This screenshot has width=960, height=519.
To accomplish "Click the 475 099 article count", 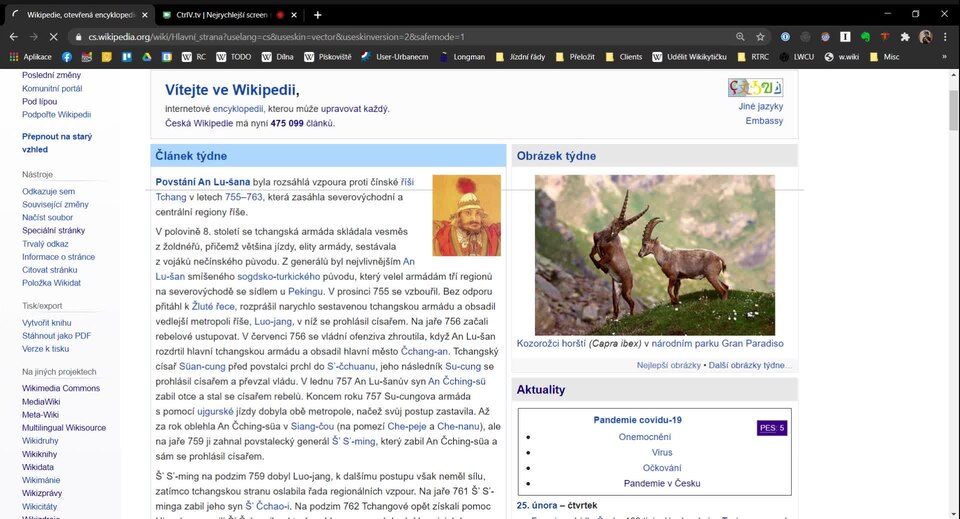I will tap(287, 123).
